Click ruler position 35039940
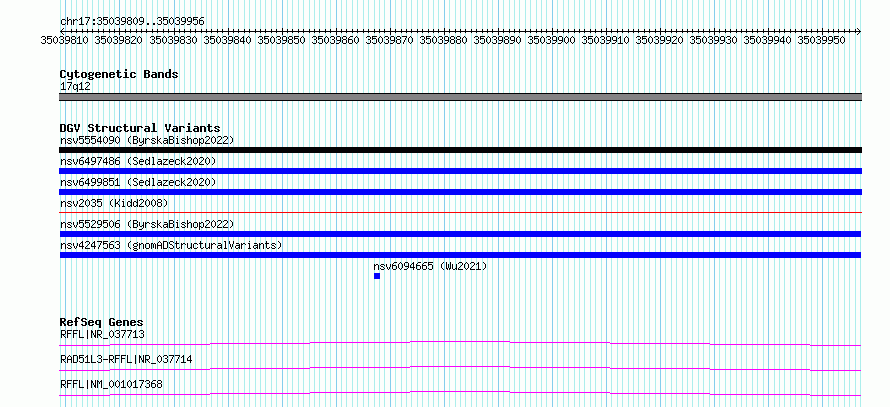Screen dimensions: 890x407 (768, 40)
